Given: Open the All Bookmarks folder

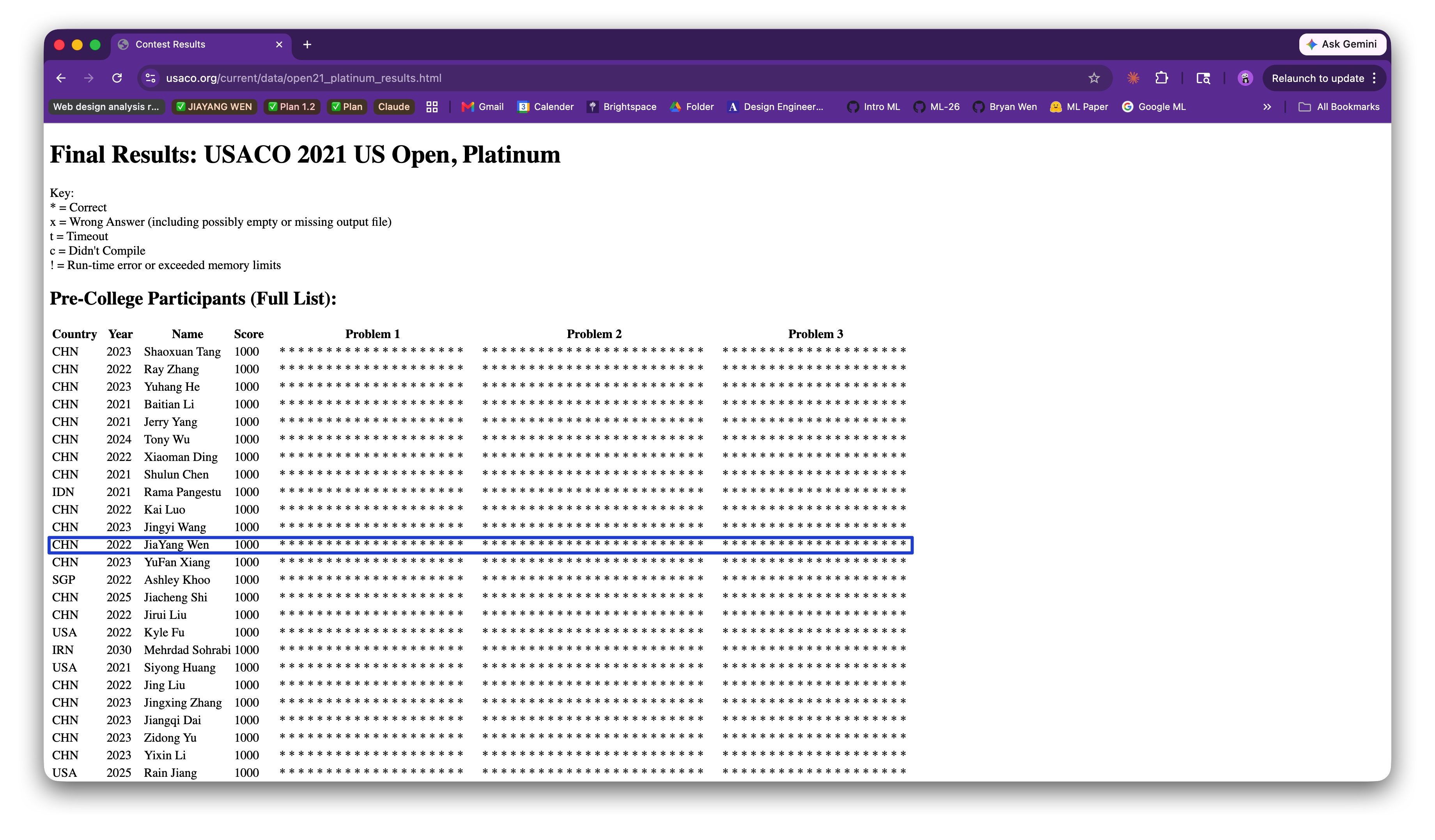Looking at the screenshot, I should tap(1338, 106).
